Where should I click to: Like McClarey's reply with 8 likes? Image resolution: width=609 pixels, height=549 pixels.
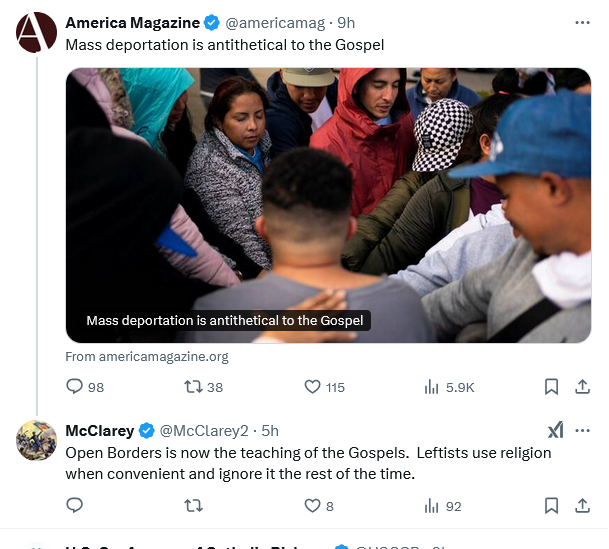coord(319,506)
